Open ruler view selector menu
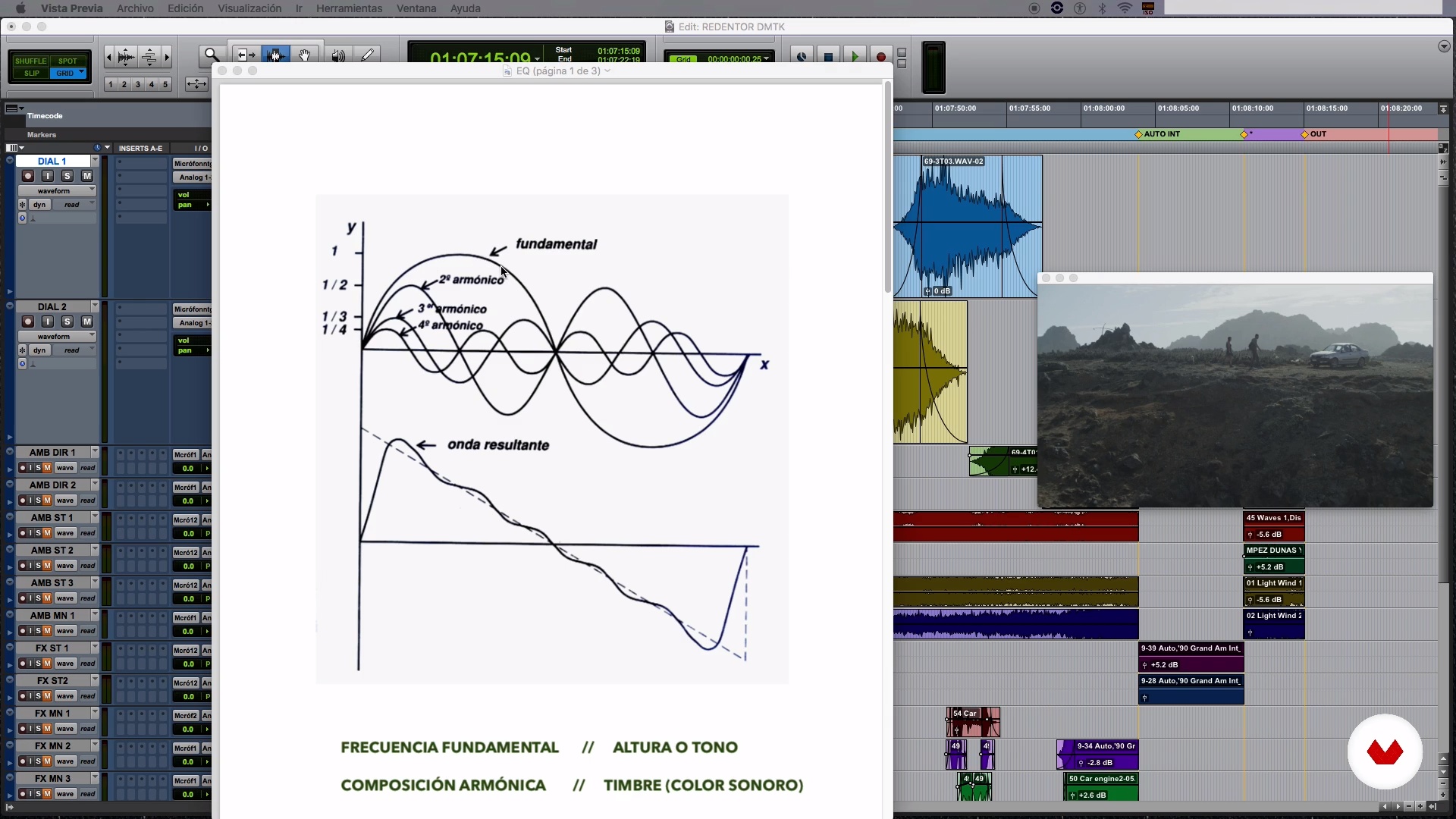This screenshot has height=819, width=1456. [14, 108]
